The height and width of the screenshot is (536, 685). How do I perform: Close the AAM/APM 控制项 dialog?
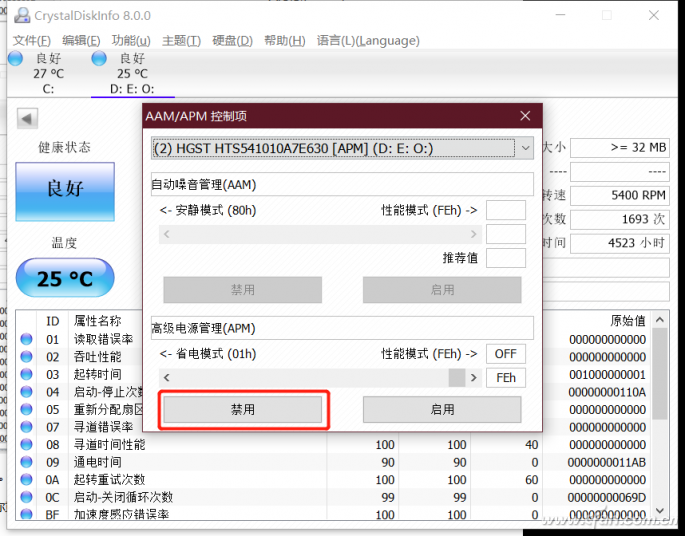[525, 116]
